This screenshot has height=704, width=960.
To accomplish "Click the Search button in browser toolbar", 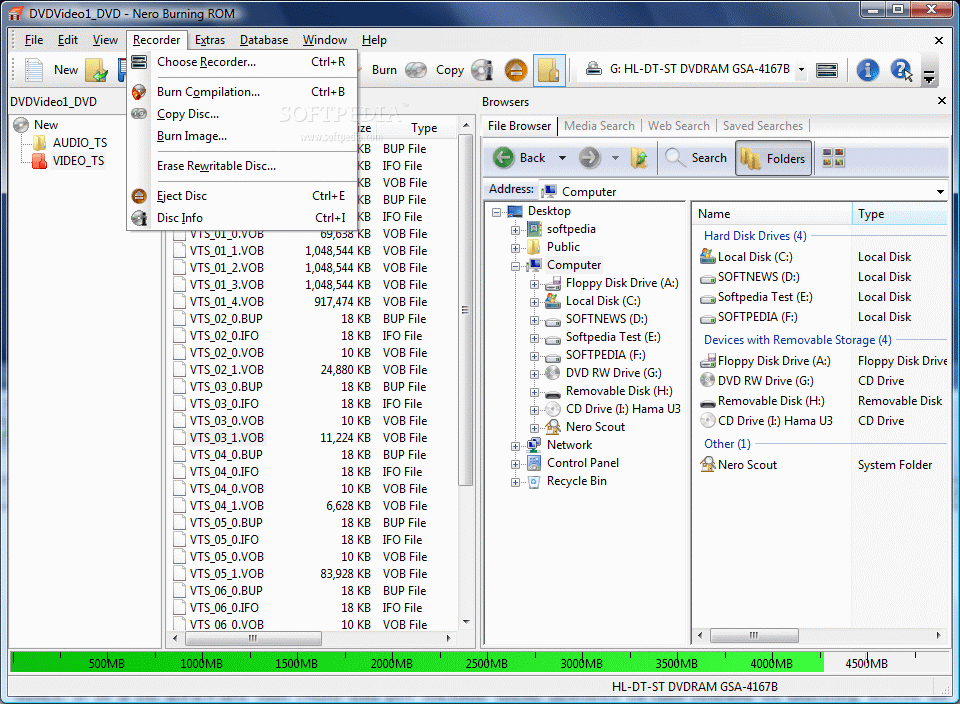I will pyautogui.click(x=697, y=158).
